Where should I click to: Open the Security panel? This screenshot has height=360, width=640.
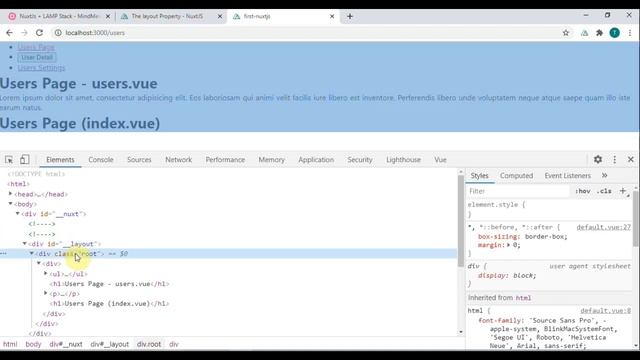[360, 160]
